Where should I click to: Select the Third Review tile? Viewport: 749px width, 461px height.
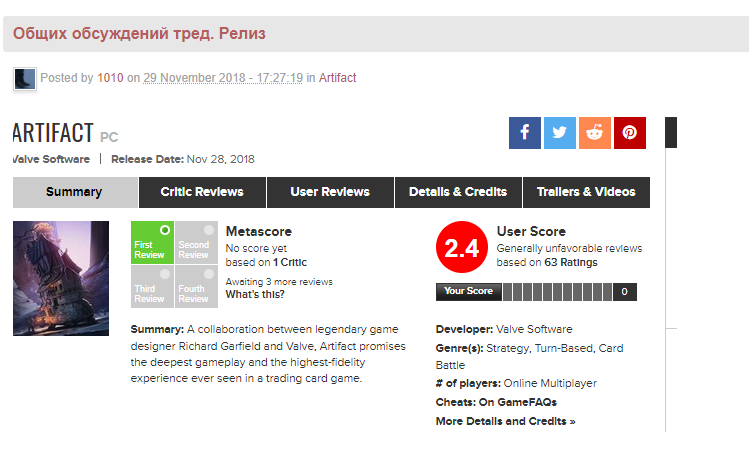(x=152, y=286)
